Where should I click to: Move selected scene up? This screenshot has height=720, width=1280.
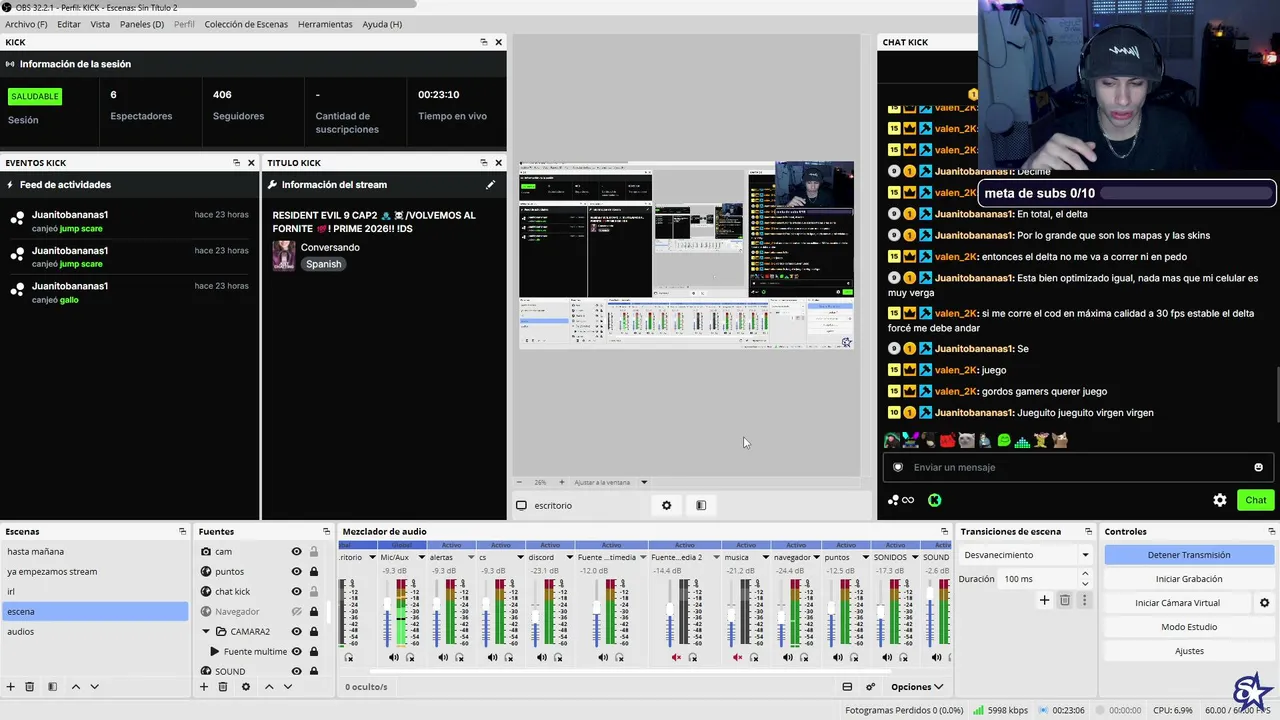click(75, 687)
